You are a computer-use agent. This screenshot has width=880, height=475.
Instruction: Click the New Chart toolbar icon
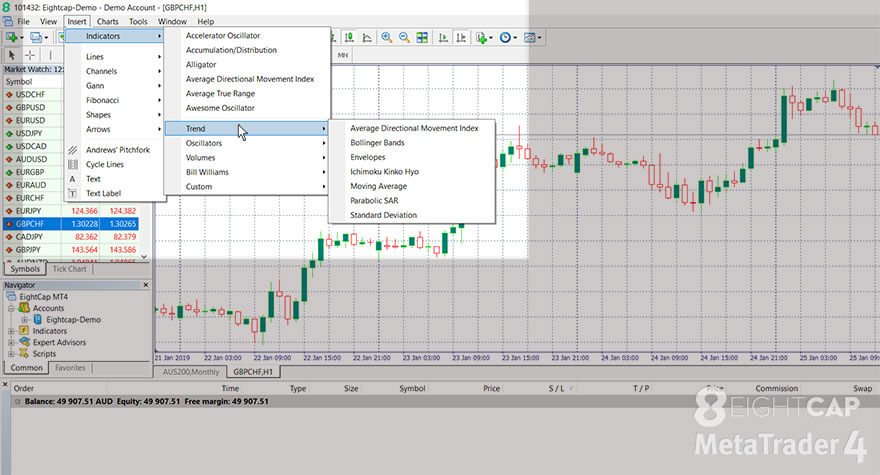point(11,38)
